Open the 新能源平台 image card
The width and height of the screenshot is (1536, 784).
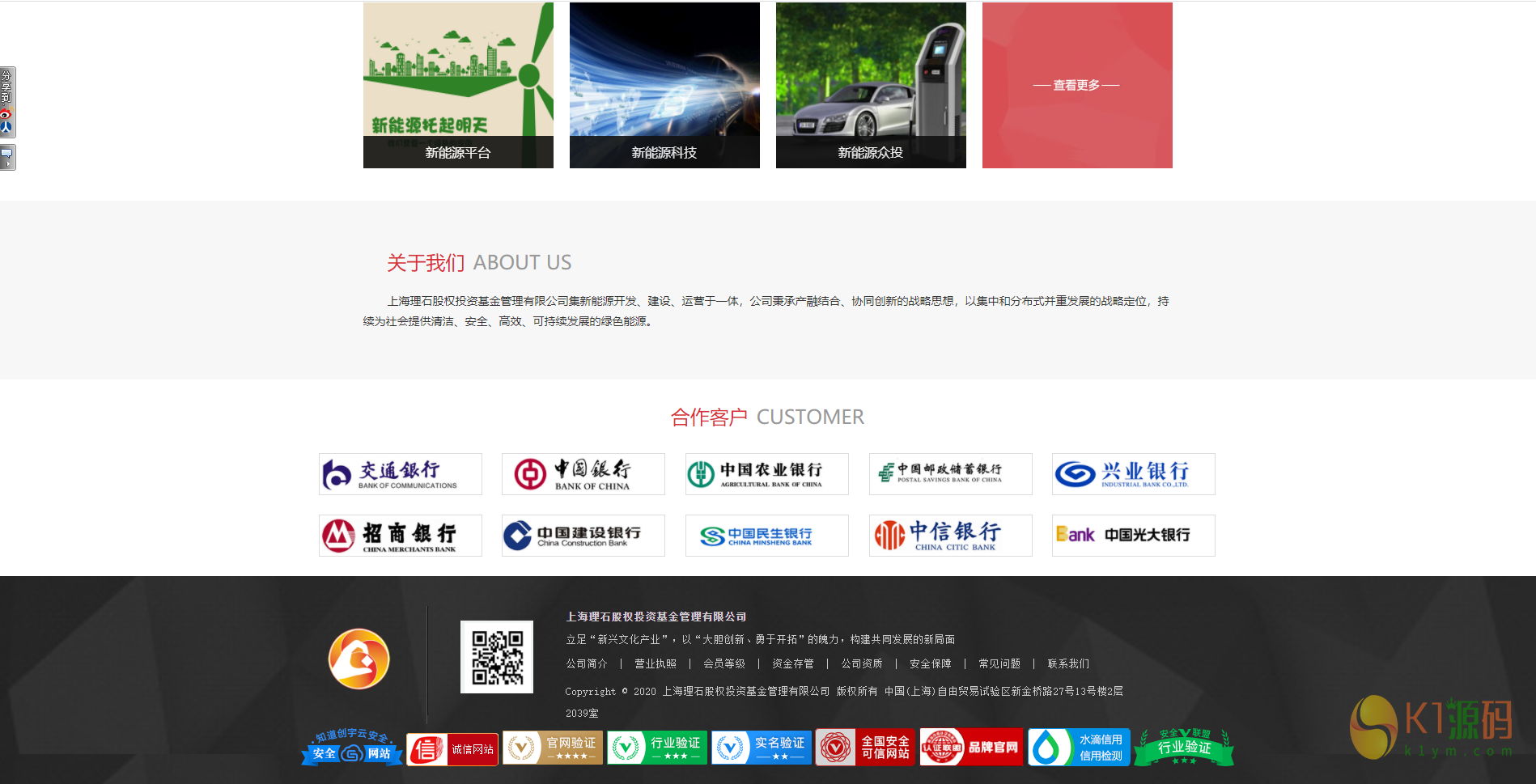click(458, 85)
